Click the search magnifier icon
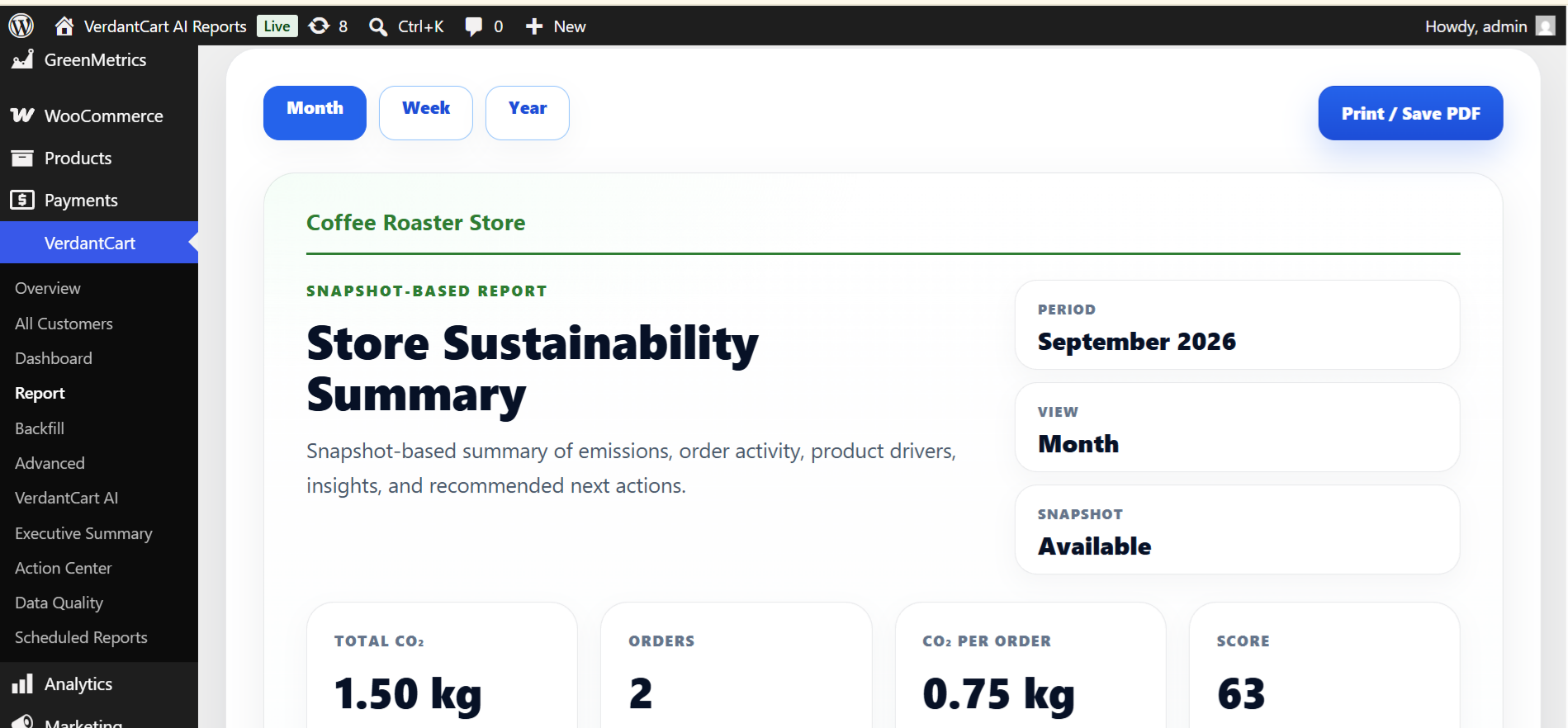Image resolution: width=1568 pixels, height=728 pixels. [x=377, y=26]
